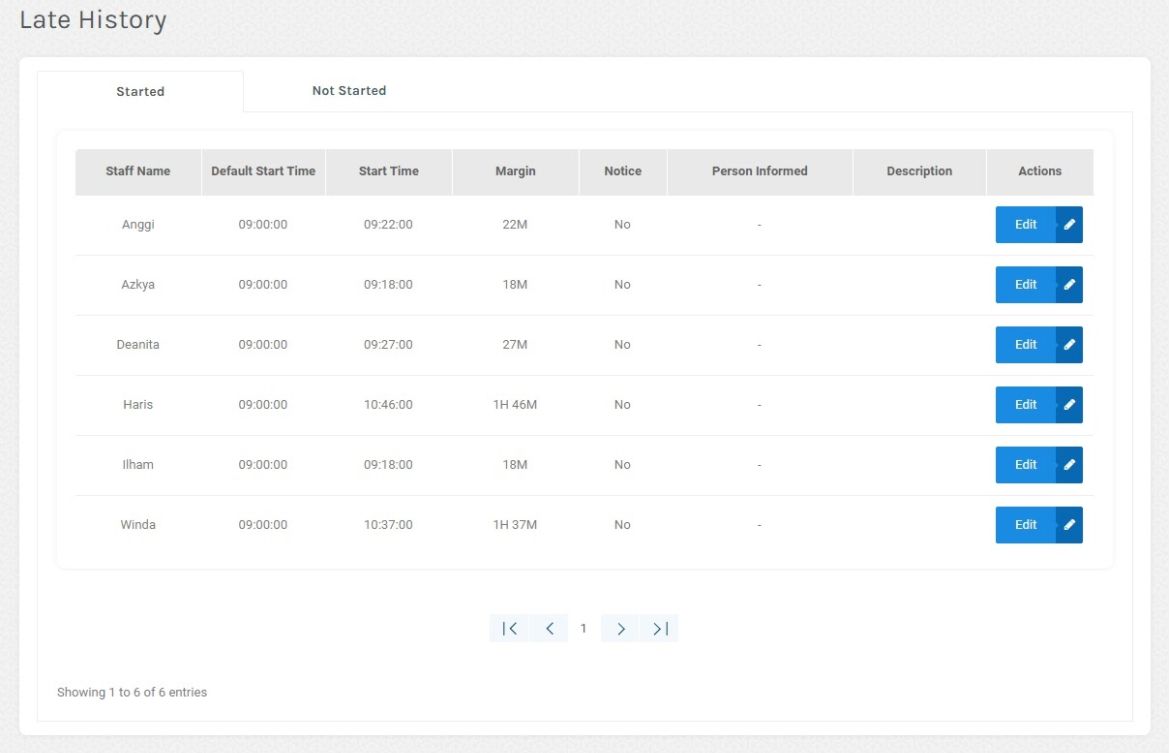Sort table by Margin column
Image resolution: width=1170 pixels, height=753 pixels.
coord(515,171)
